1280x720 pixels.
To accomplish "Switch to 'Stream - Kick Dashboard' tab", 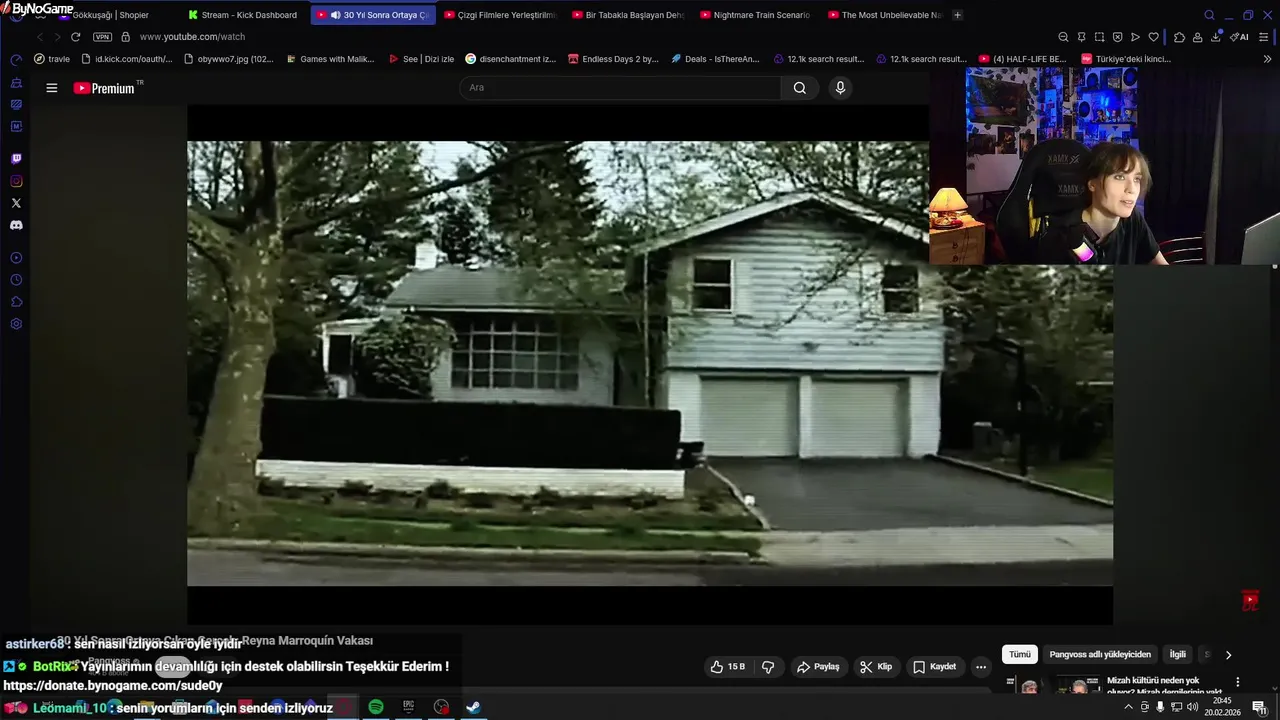I will point(242,15).
